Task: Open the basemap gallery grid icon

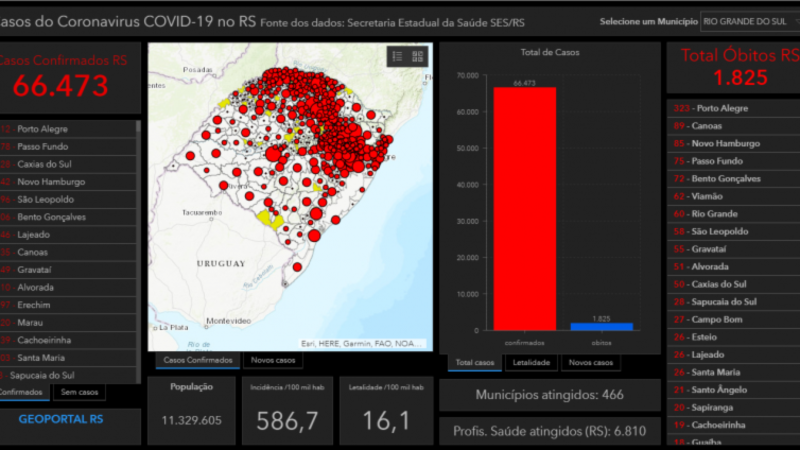Action: (x=418, y=56)
